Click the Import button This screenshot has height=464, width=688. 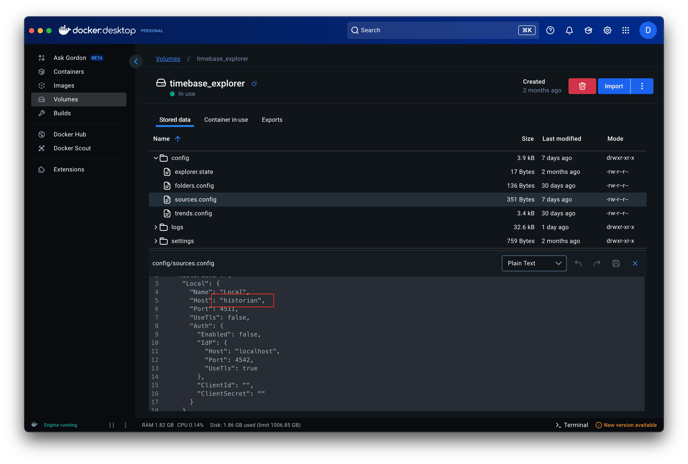click(x=614, y=86)
